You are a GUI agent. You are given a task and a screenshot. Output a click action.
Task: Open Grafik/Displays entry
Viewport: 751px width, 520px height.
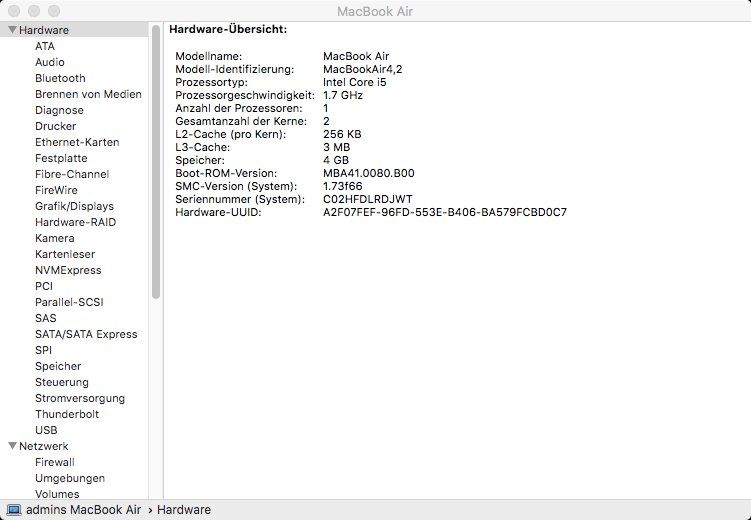coord(74,206)
